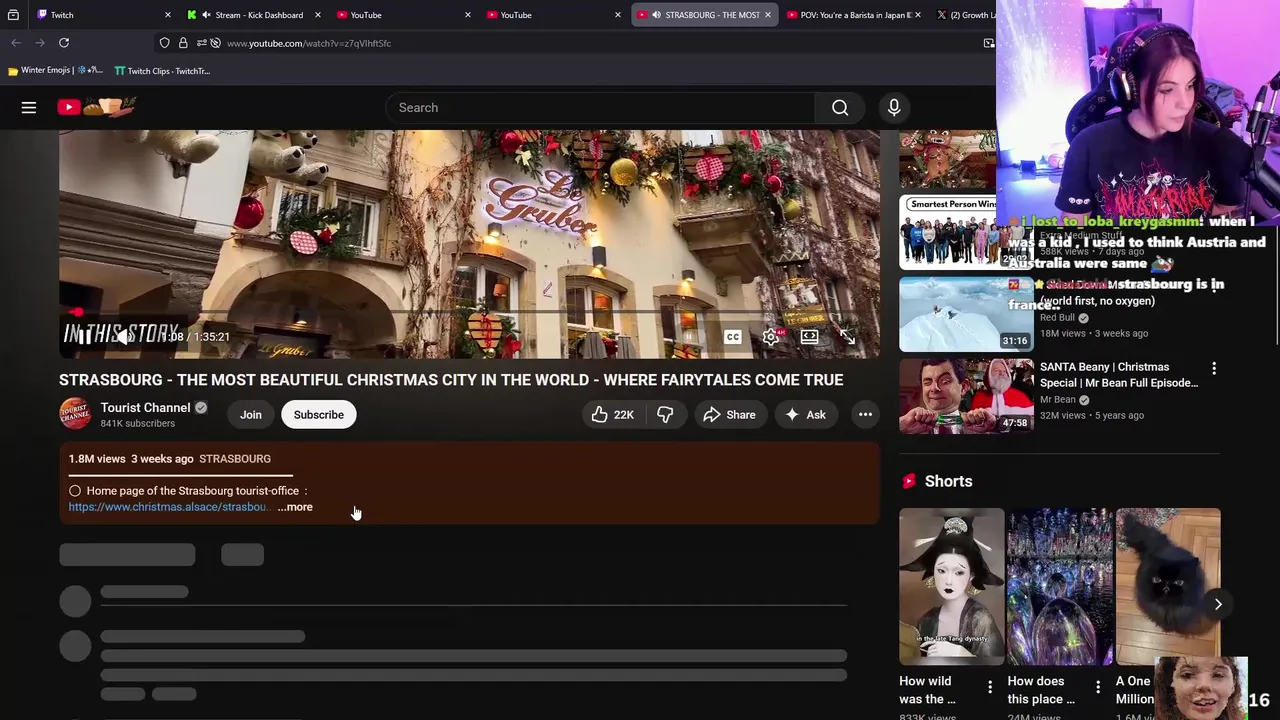The height and width of the screenshot is (720, 1280).
Task: Open the Mr Bean video thumbnail
Action: [966, 396]
